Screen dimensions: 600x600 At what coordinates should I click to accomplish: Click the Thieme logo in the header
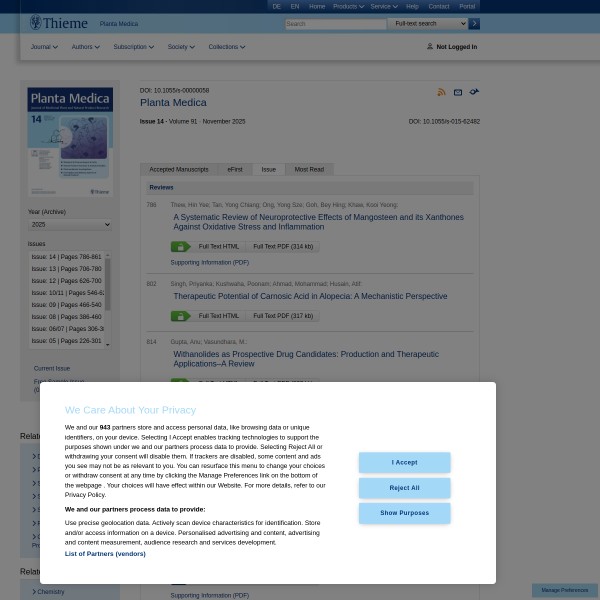tap(58, 23)
